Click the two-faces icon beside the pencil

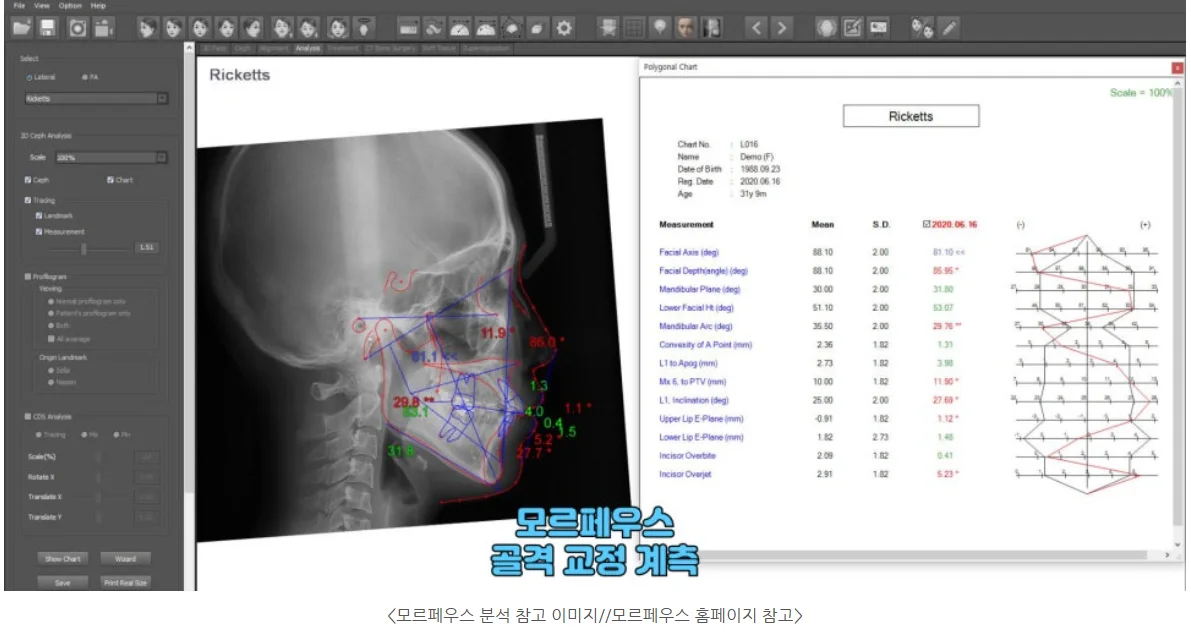[x=923, y=29]
